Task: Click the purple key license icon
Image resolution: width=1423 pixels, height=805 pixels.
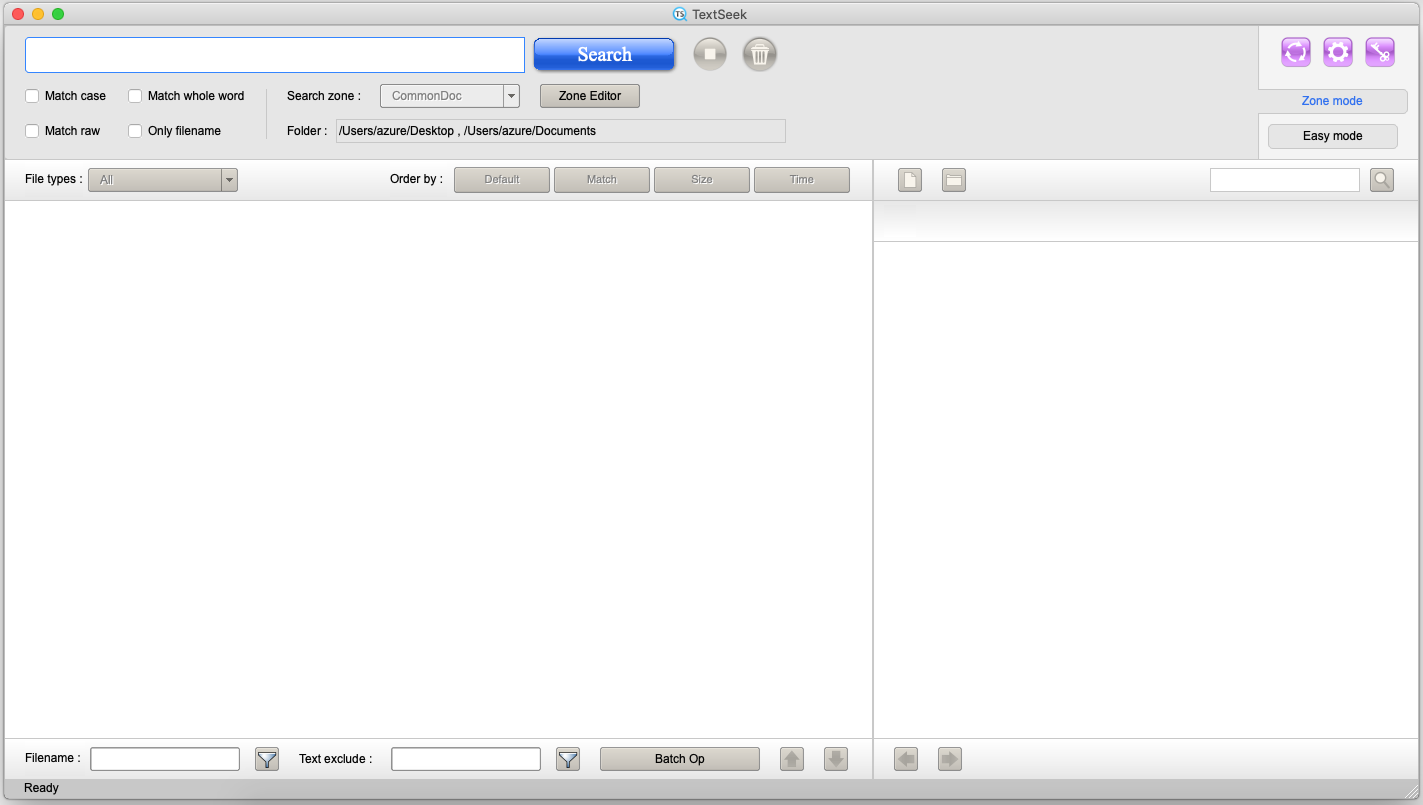Action: [1379, 52]
